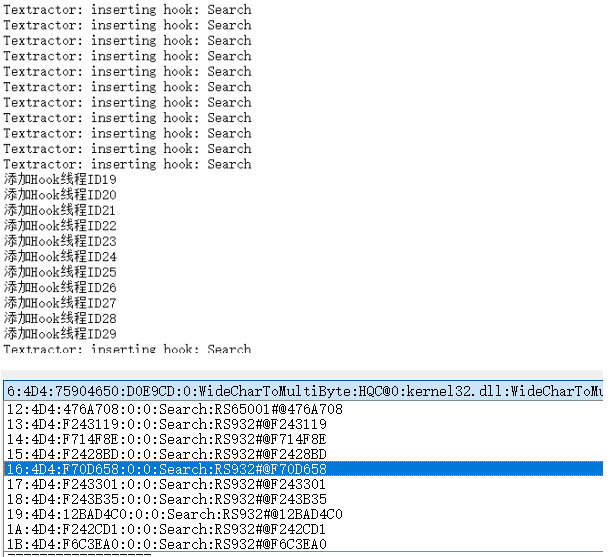
Task: Click log line 添加Hook线程ID21
Action: tap(60, 210)
